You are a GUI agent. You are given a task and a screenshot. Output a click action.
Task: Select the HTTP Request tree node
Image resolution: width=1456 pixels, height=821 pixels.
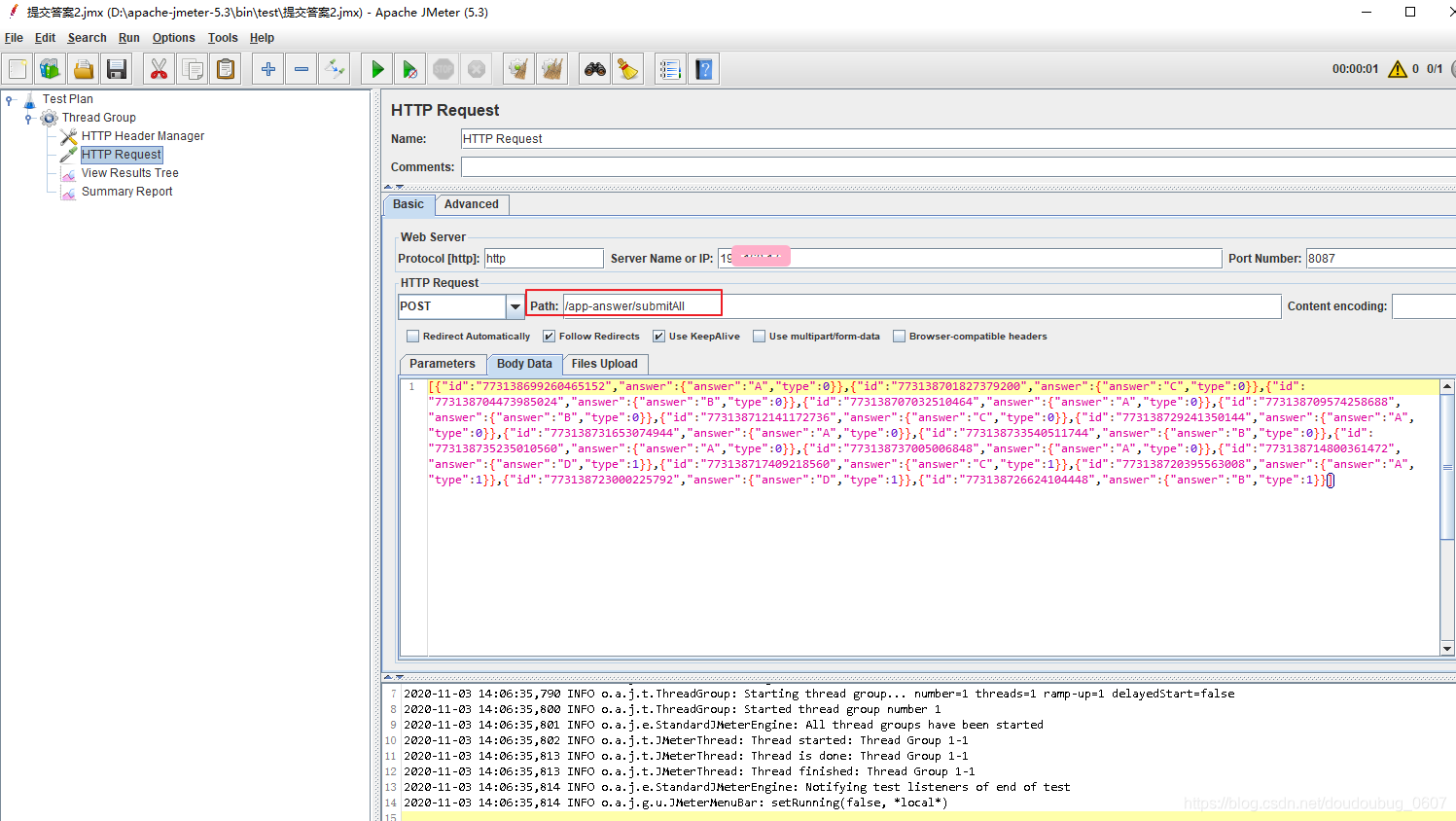click(122, 155)
